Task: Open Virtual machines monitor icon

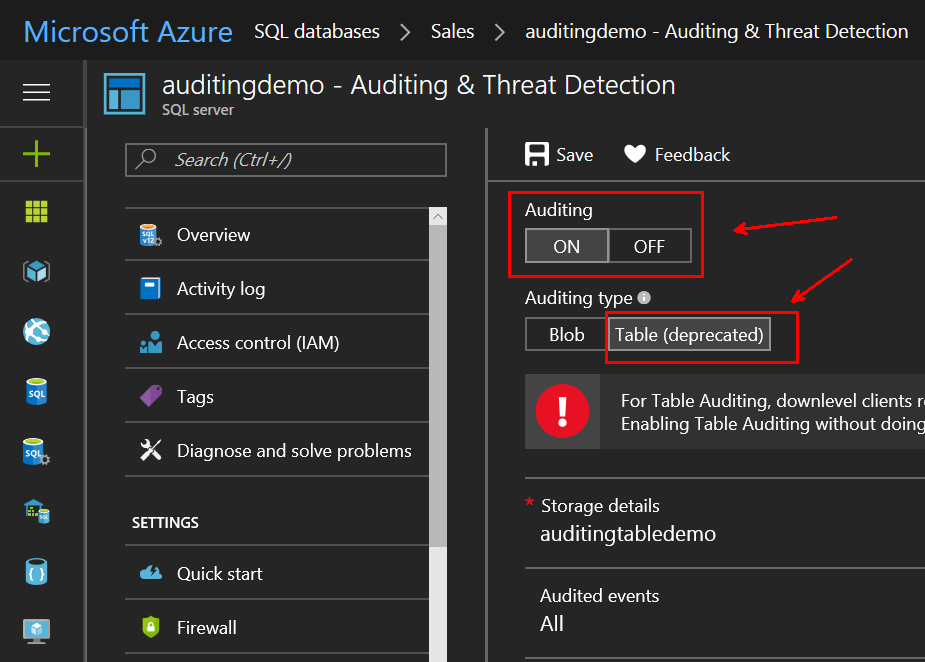Action: [x=36, y=631]
